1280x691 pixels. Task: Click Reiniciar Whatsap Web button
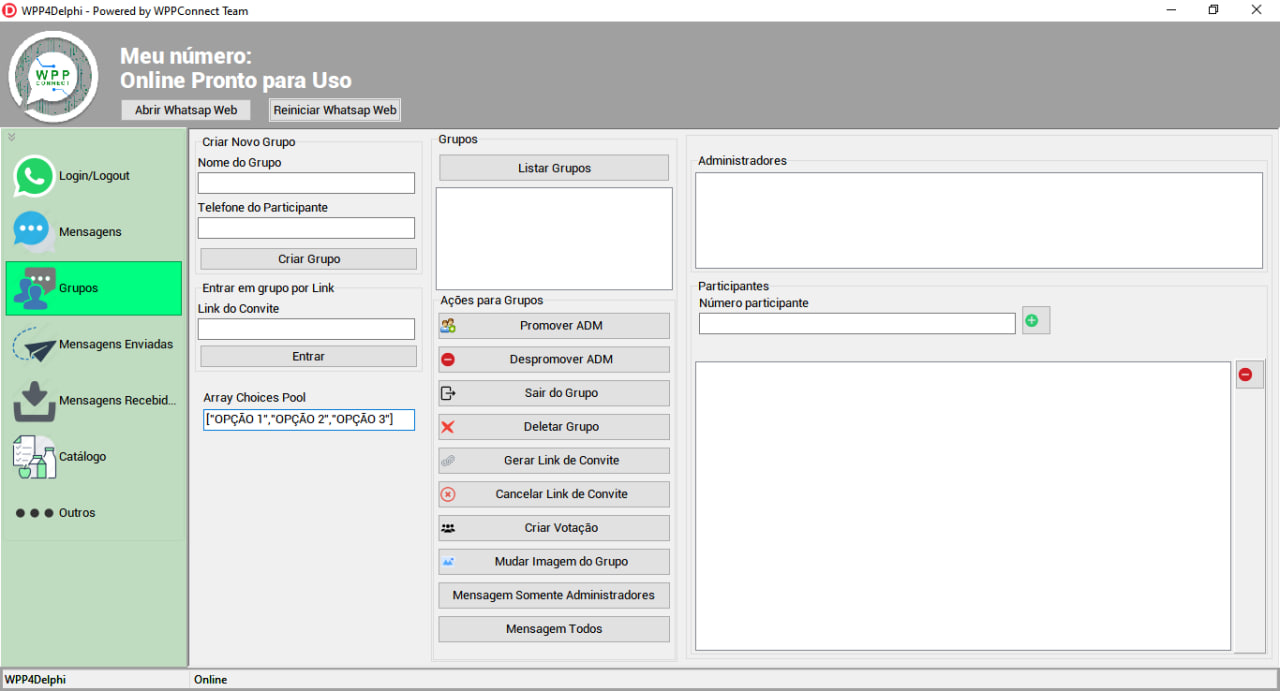click(335, 110)
